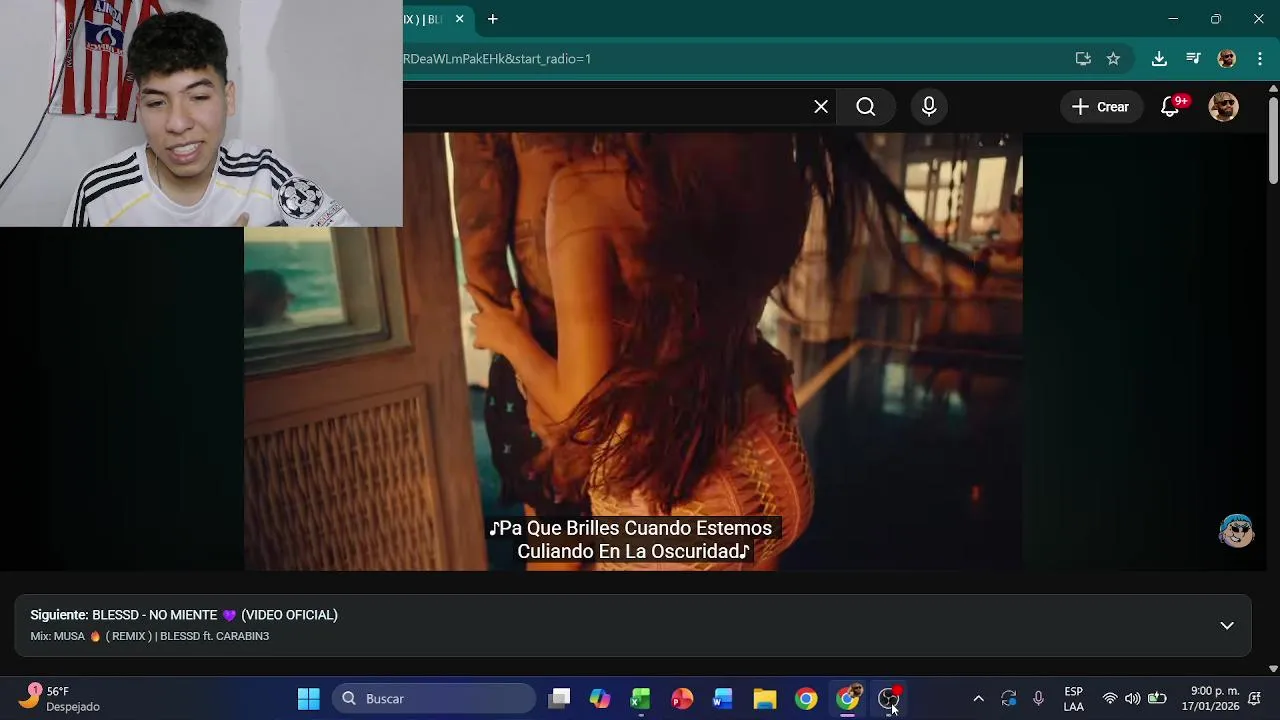This screenshot has height=720, width=1280.
Task: Click the Crear button
Action: (x=1101, y=107)
